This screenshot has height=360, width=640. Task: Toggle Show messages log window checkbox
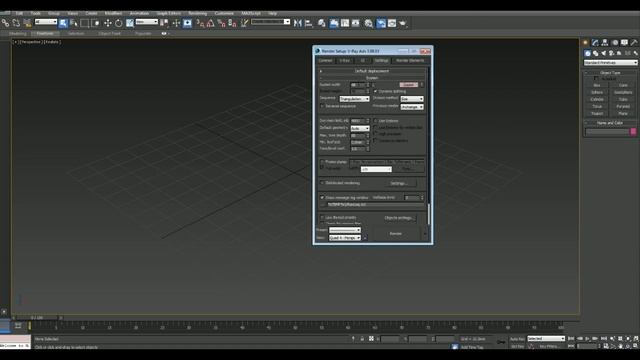322,198
